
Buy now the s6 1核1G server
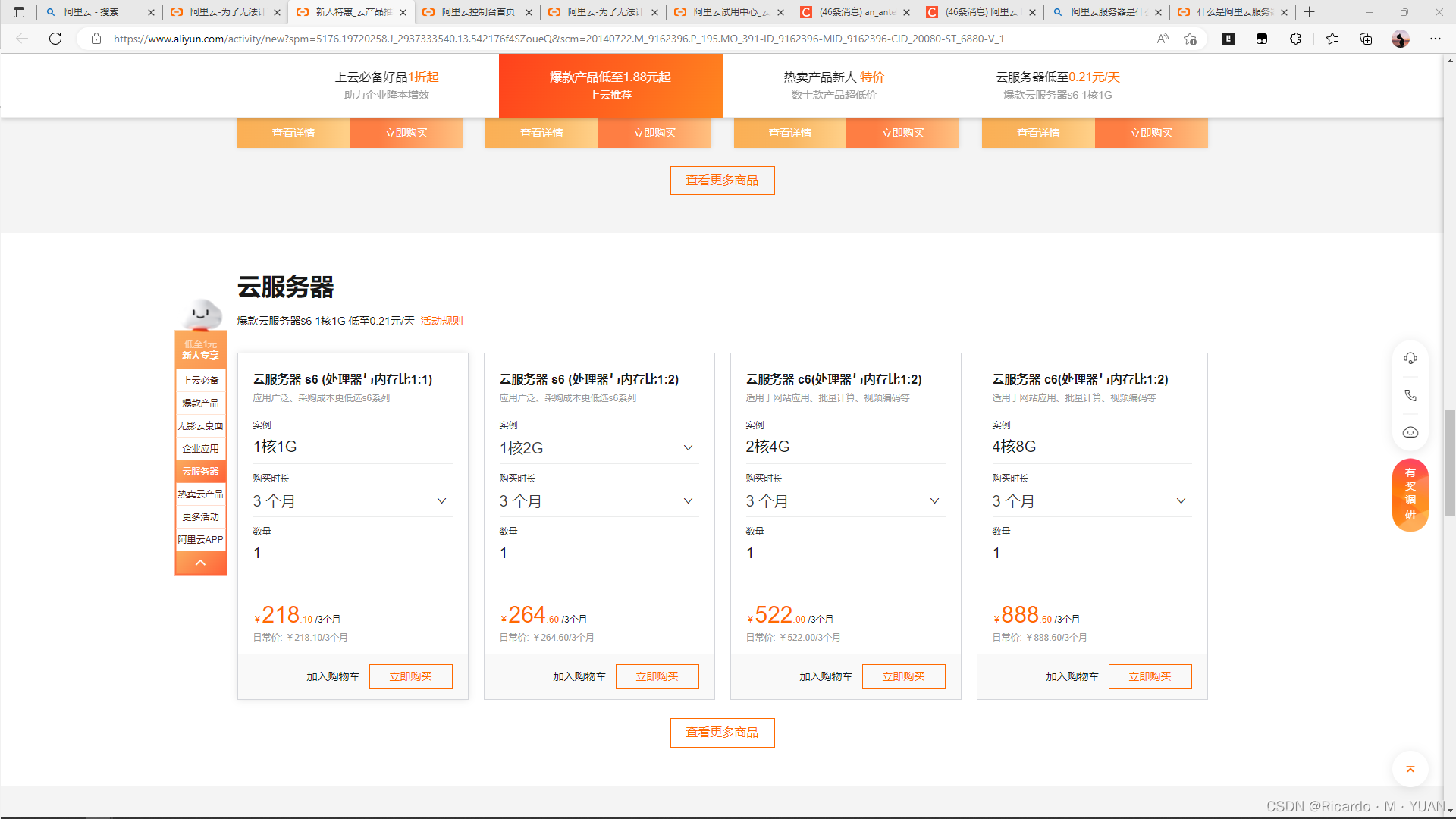pyautogui.click(x=410, y=676)
